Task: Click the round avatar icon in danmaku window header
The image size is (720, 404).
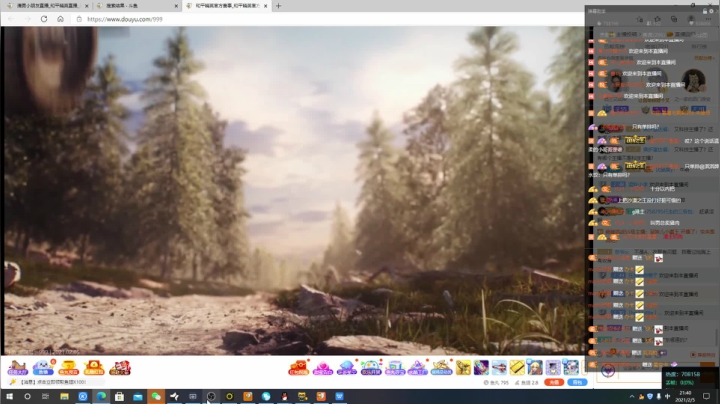Action: (x=691, y=19)
